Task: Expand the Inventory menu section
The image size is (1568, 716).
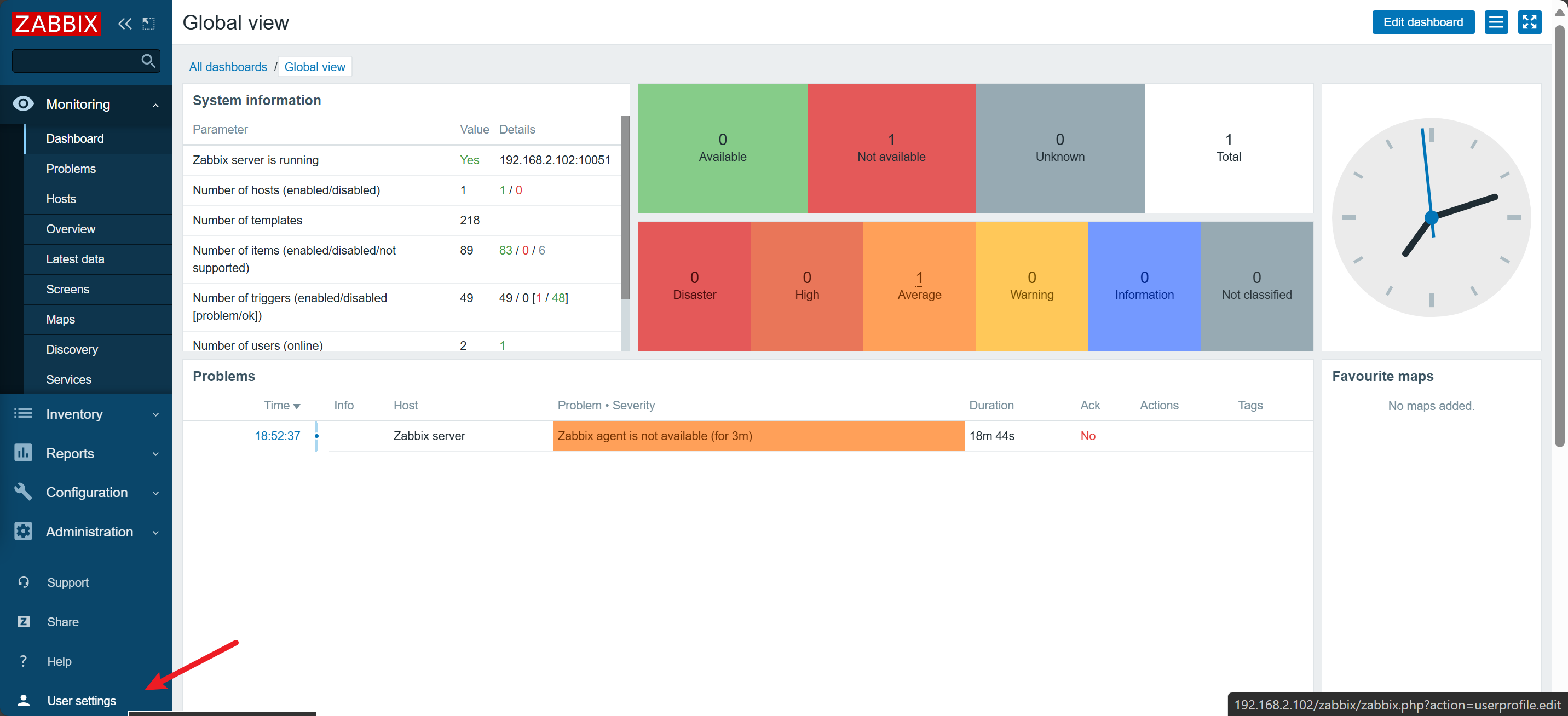Action: click(156, 414)
